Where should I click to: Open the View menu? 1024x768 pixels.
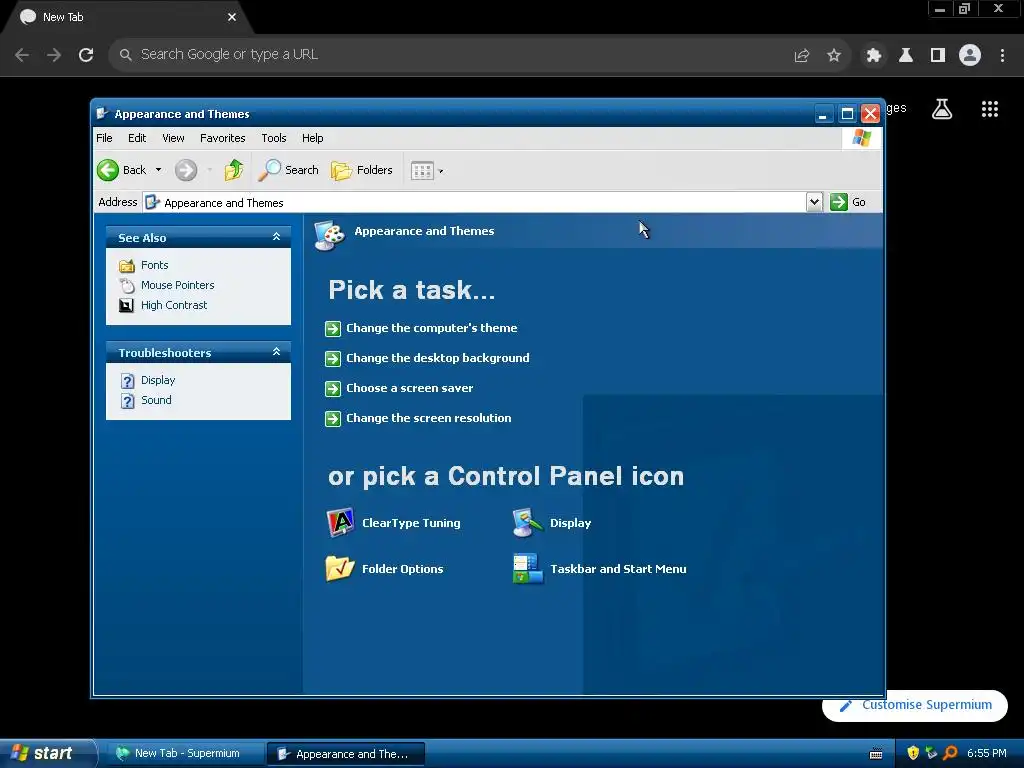[173, 138]
